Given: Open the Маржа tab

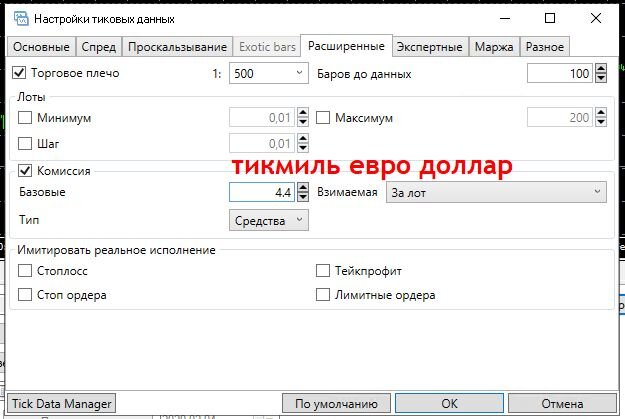Looking at the screenshot, I should click(494, 47).
